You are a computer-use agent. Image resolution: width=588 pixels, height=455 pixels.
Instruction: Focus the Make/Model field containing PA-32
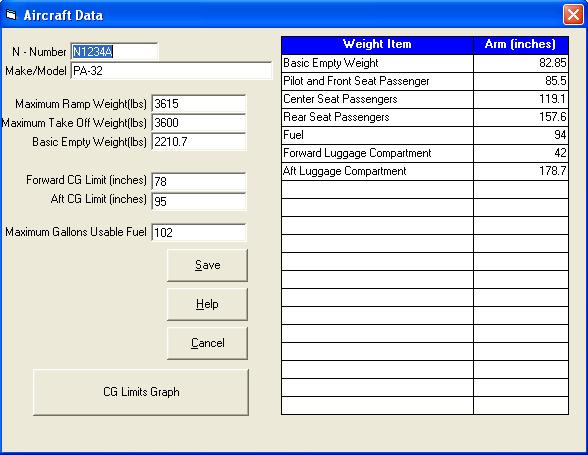coord(171,71)
